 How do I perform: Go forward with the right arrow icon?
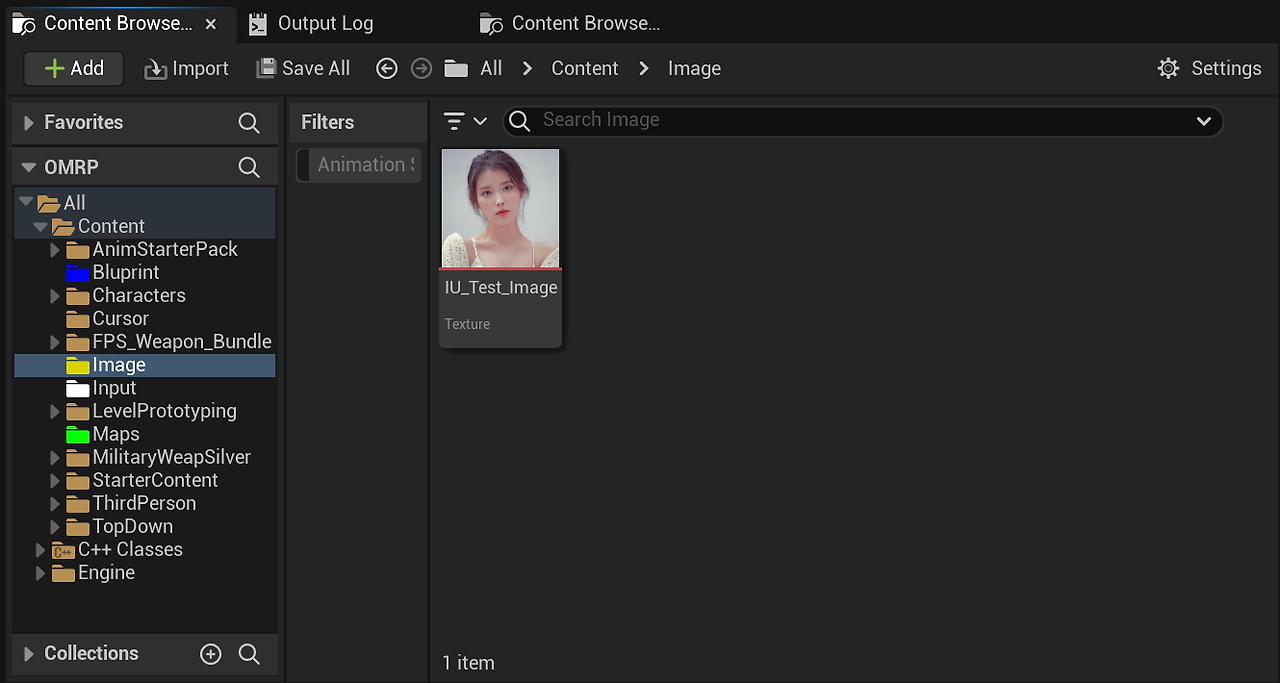[422, 68]
